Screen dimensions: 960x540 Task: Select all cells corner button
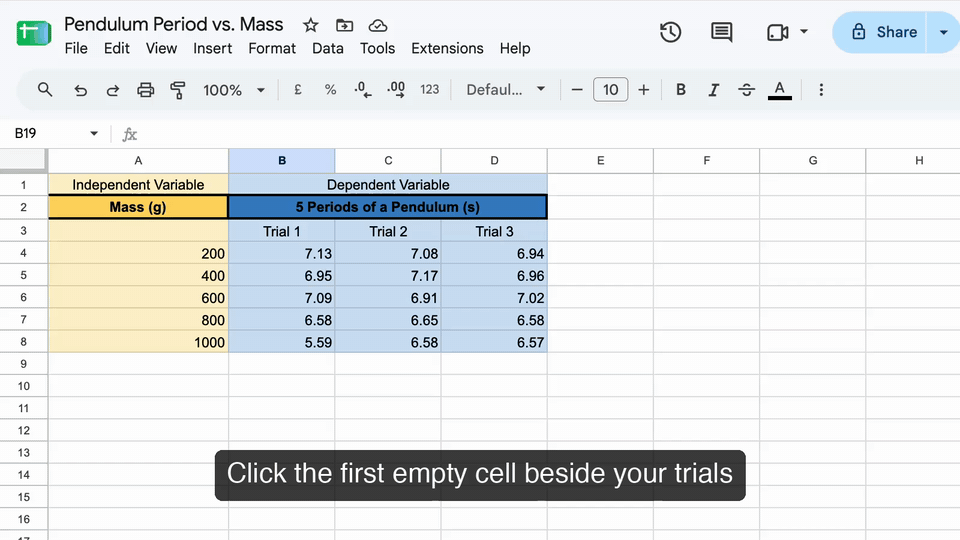(x=23, y=160)
